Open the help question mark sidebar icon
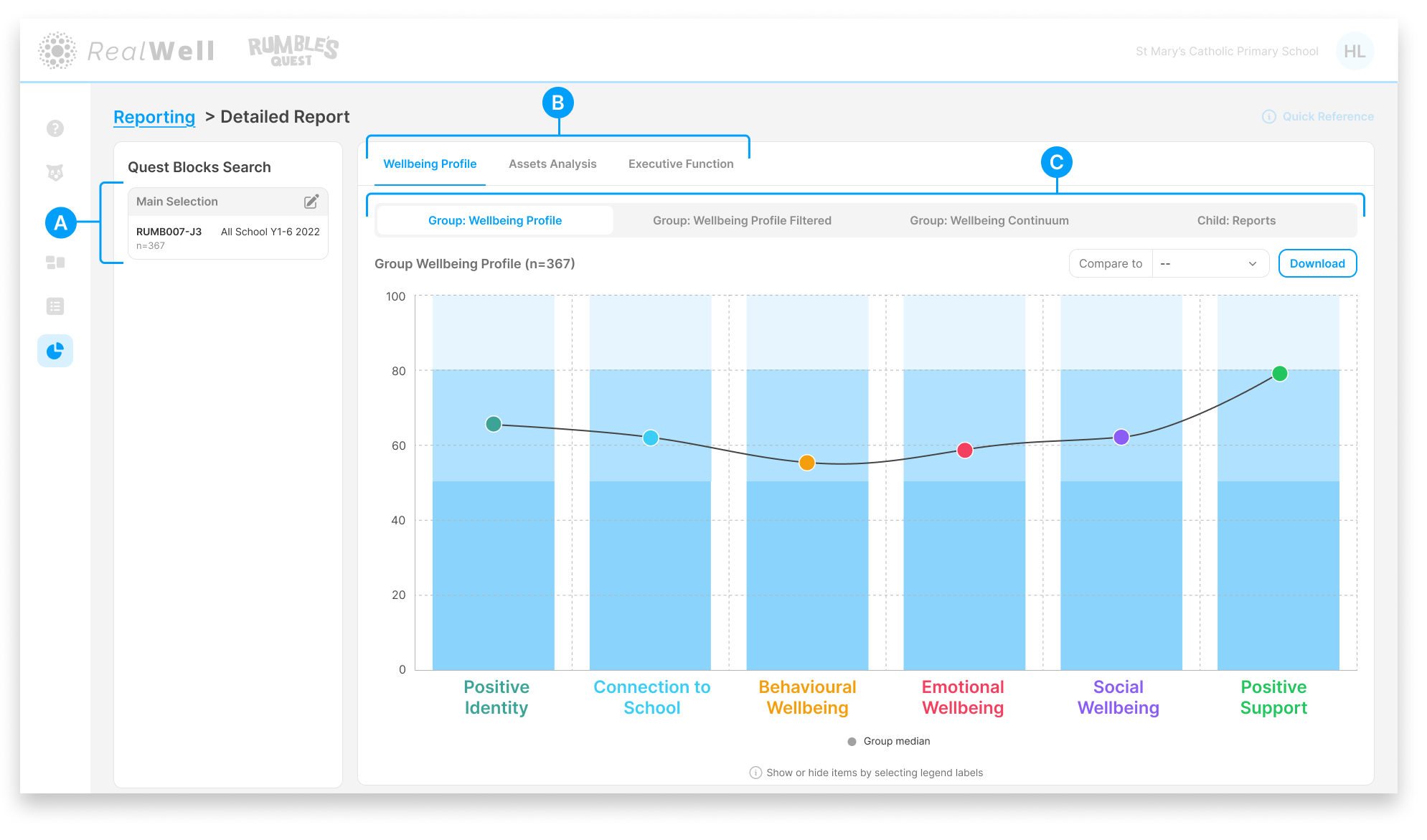 point(55,128)
